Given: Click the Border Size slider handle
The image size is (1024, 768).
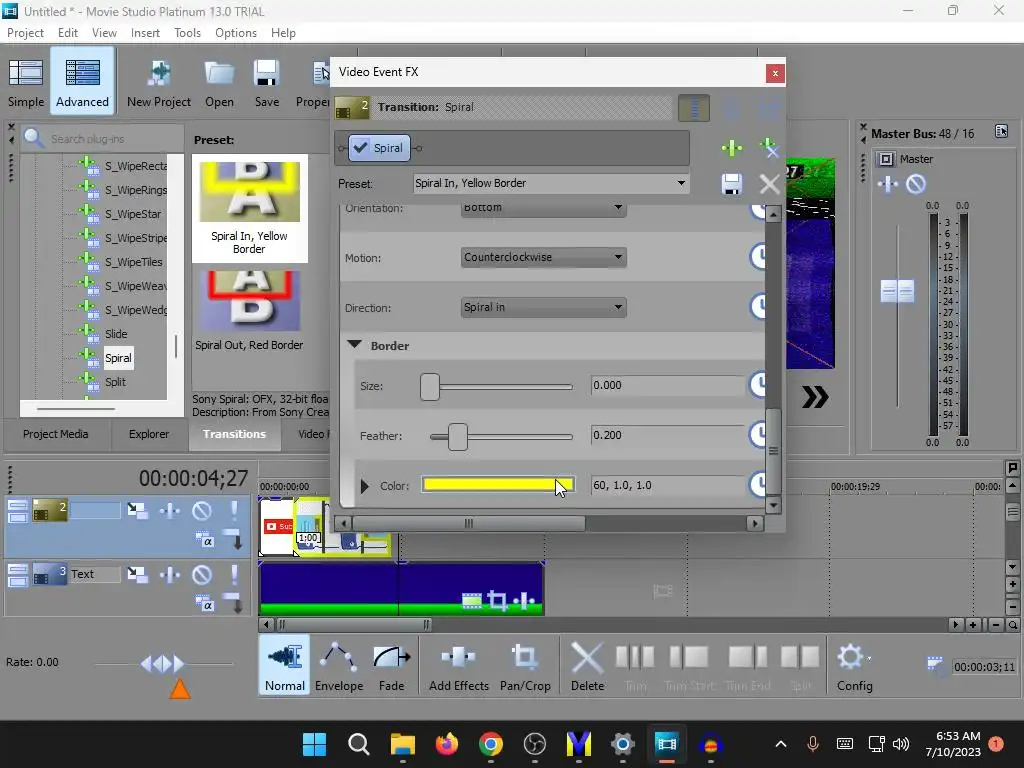Looking at the screenshot, I should pyautogui.click(x=430, y=387).
